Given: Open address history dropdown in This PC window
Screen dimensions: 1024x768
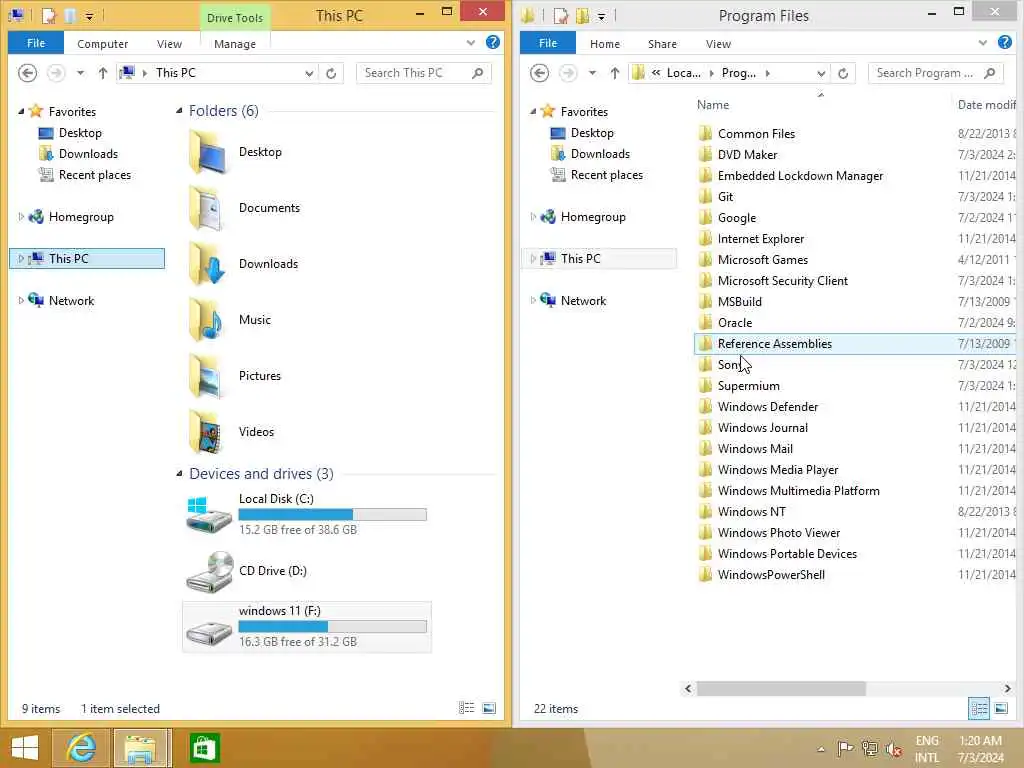Looking at the screenshot, I should (310, 73).
